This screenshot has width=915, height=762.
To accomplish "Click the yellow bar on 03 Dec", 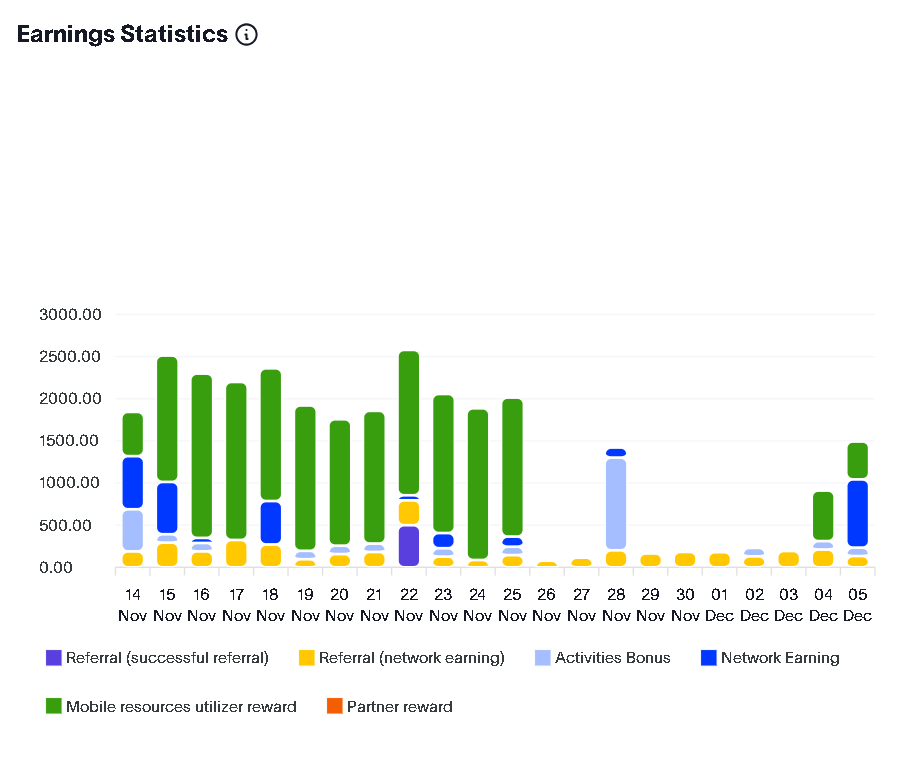I will [789, 559].
